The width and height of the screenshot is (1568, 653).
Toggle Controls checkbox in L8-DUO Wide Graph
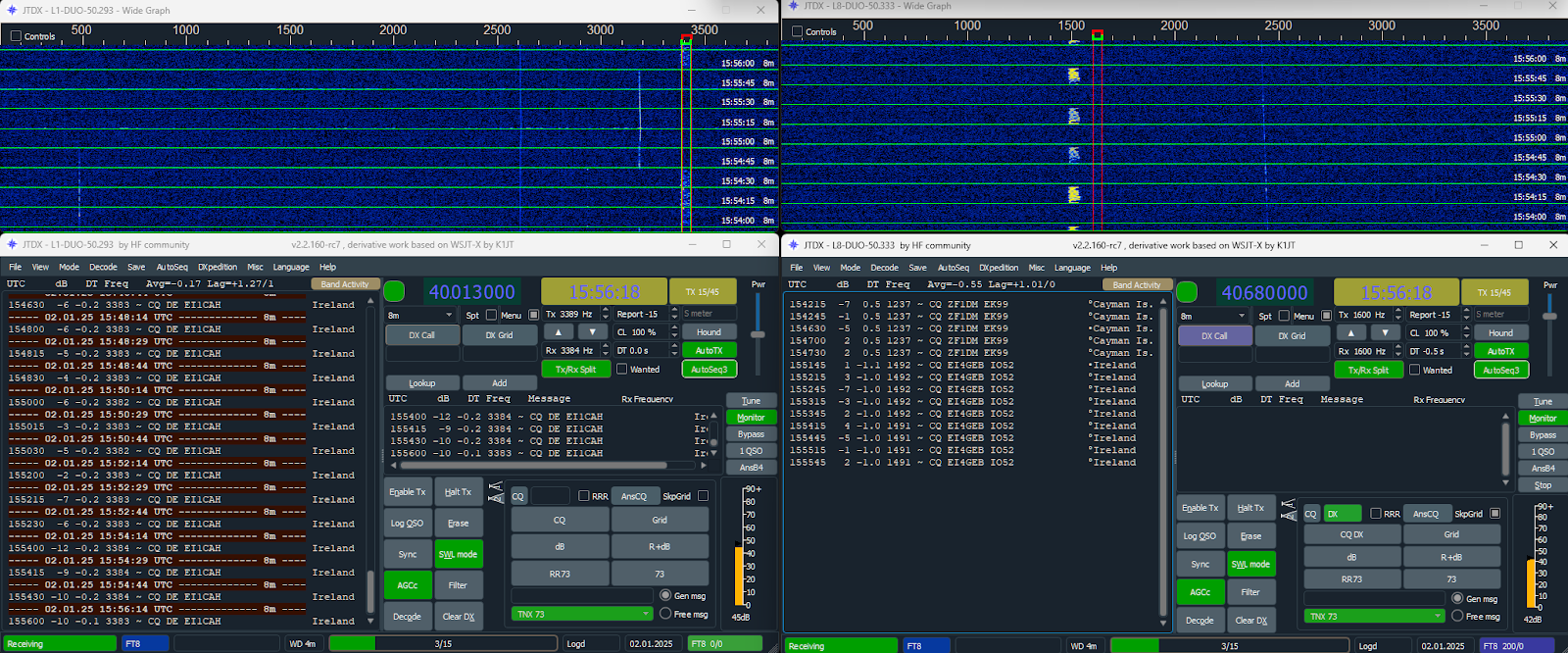coord(797,31)
